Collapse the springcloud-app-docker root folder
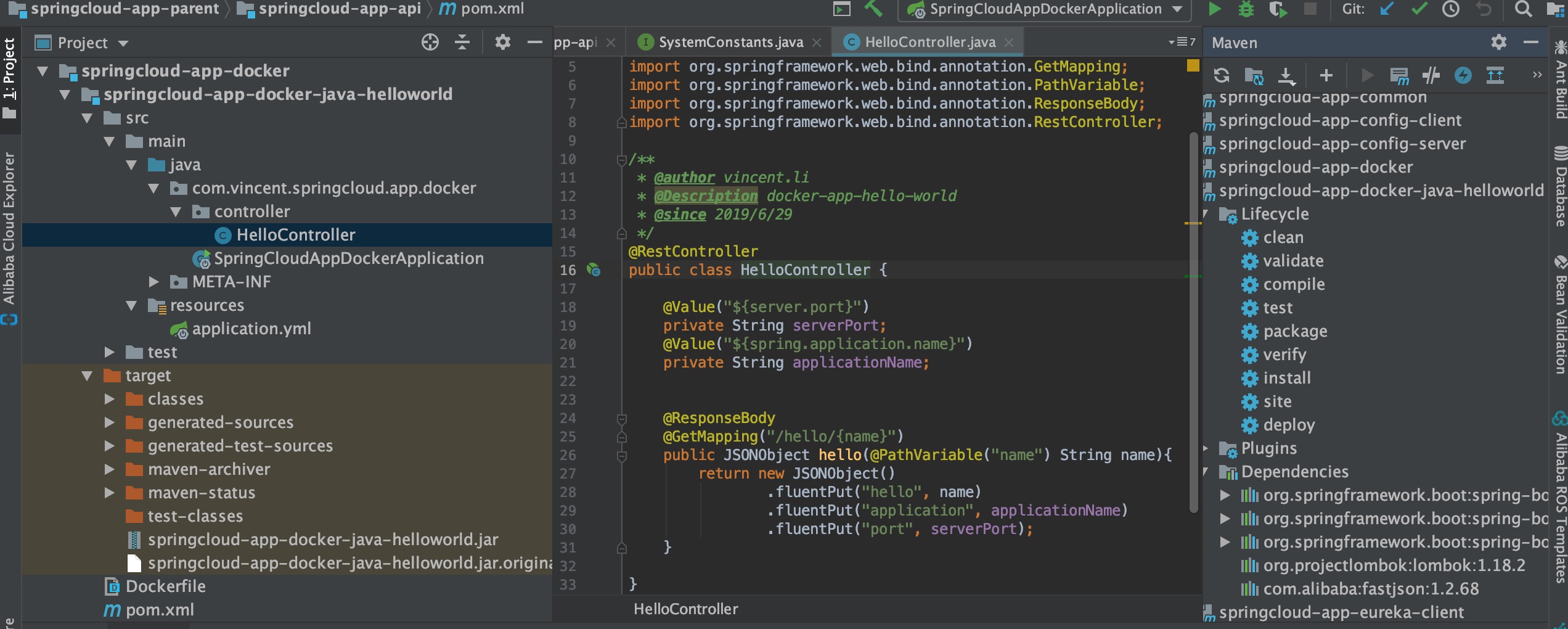 point(42,71)
